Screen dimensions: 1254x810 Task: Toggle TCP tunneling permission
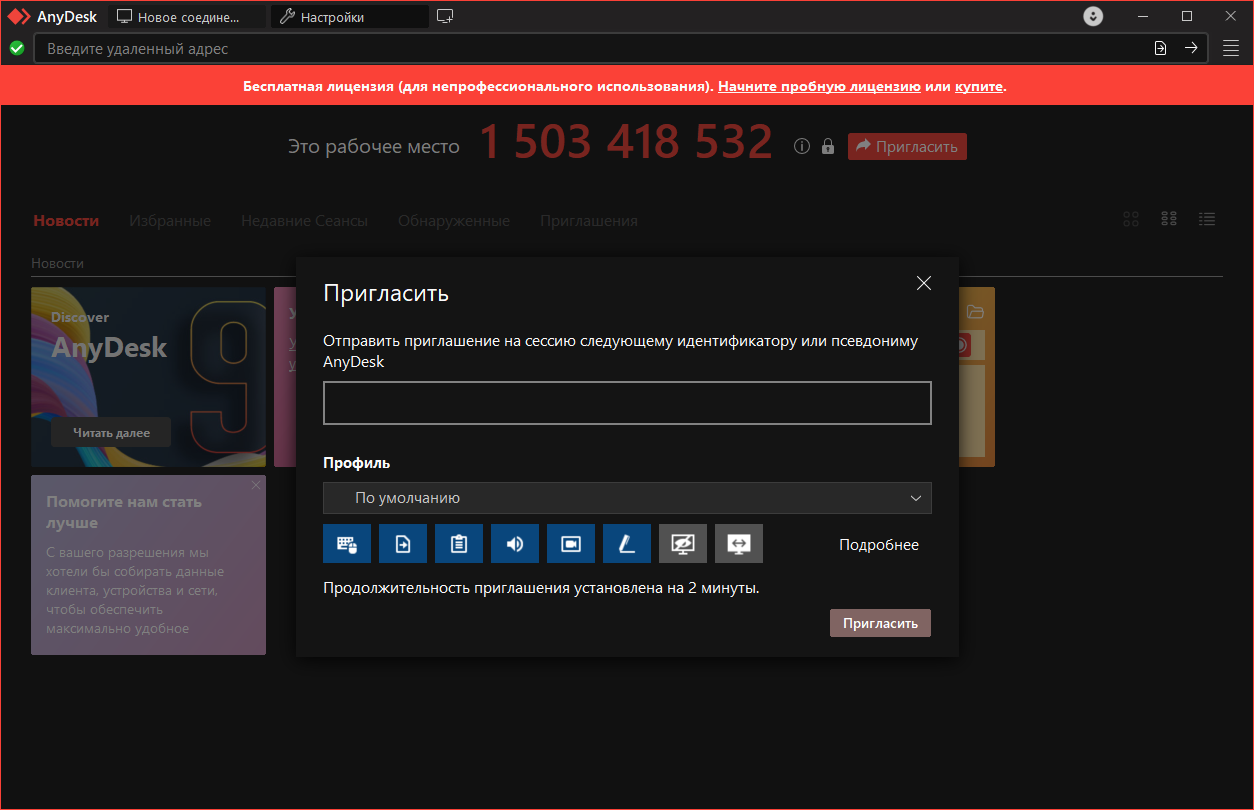[739, 544]
